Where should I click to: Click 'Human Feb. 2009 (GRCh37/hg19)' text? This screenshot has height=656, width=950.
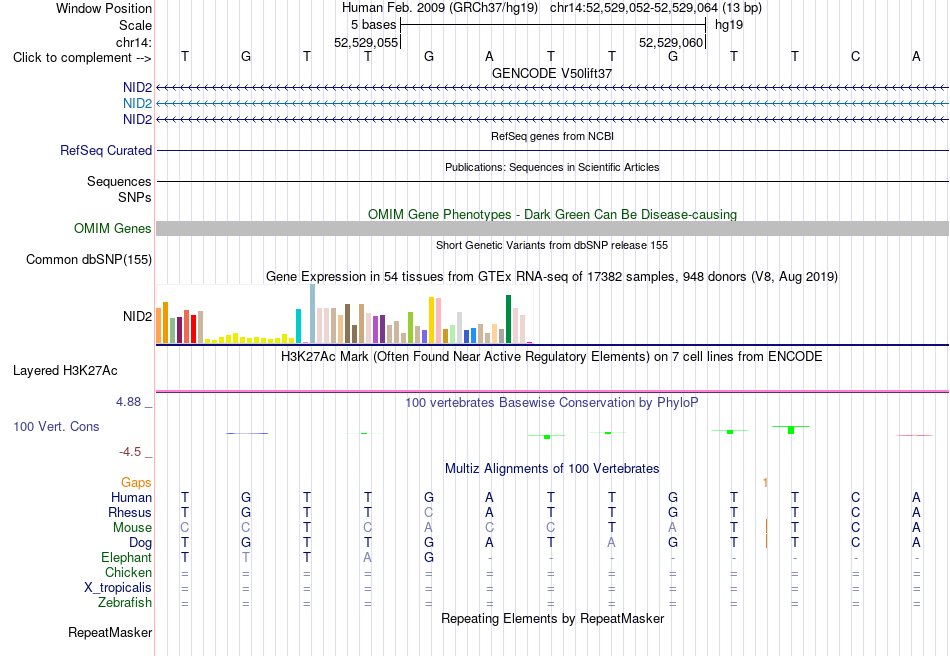[440, 8]
